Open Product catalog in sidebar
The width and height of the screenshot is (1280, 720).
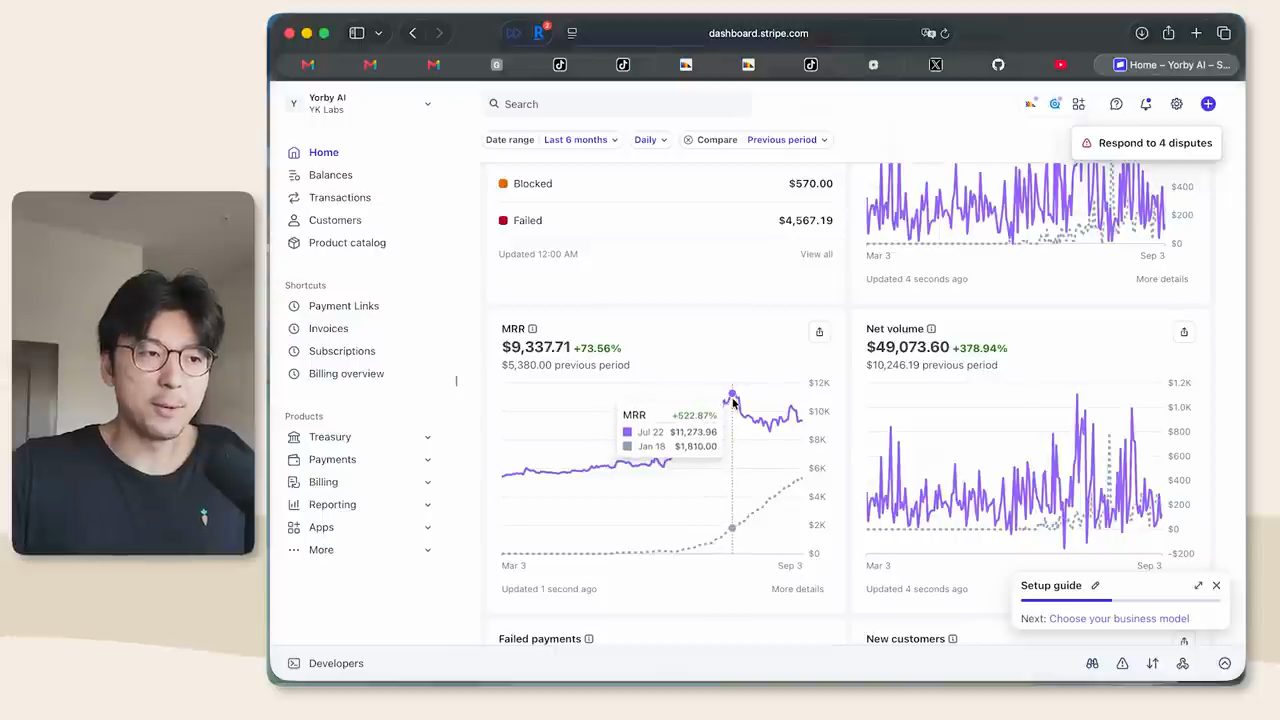347,243
